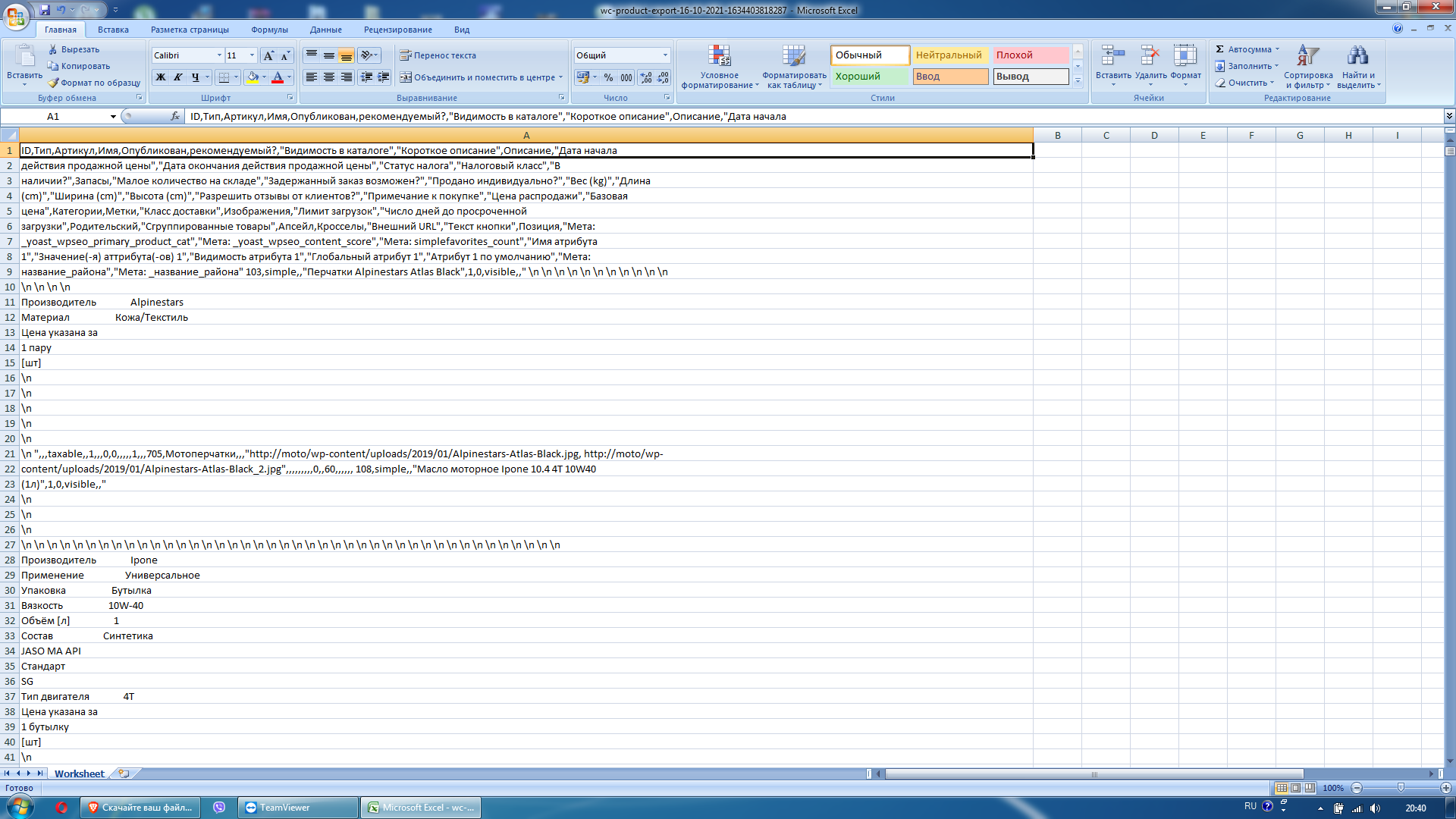Align text right
The image size is (1456, 819).
[347, 77]
